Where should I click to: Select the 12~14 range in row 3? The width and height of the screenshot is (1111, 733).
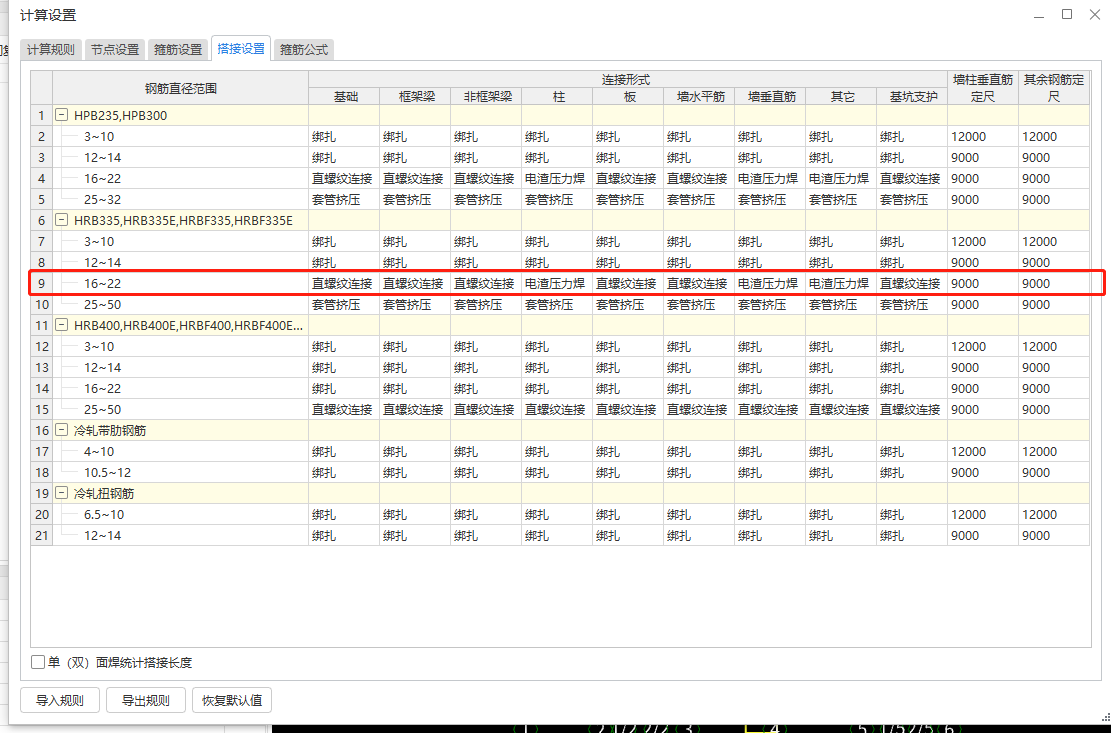pos(181,157)
